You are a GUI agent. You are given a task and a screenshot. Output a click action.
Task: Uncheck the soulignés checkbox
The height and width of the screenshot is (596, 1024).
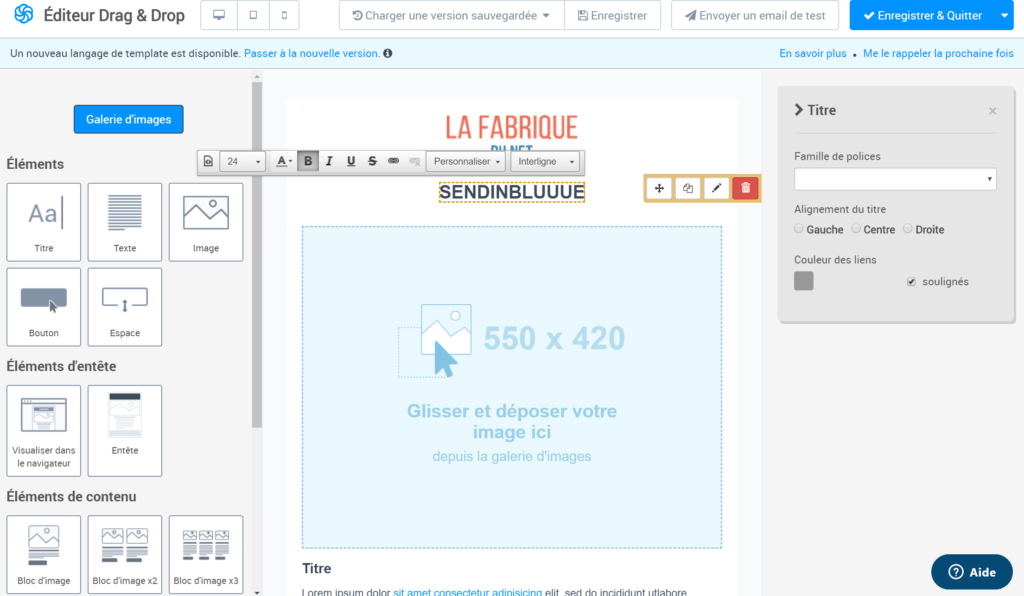[911, 282]
